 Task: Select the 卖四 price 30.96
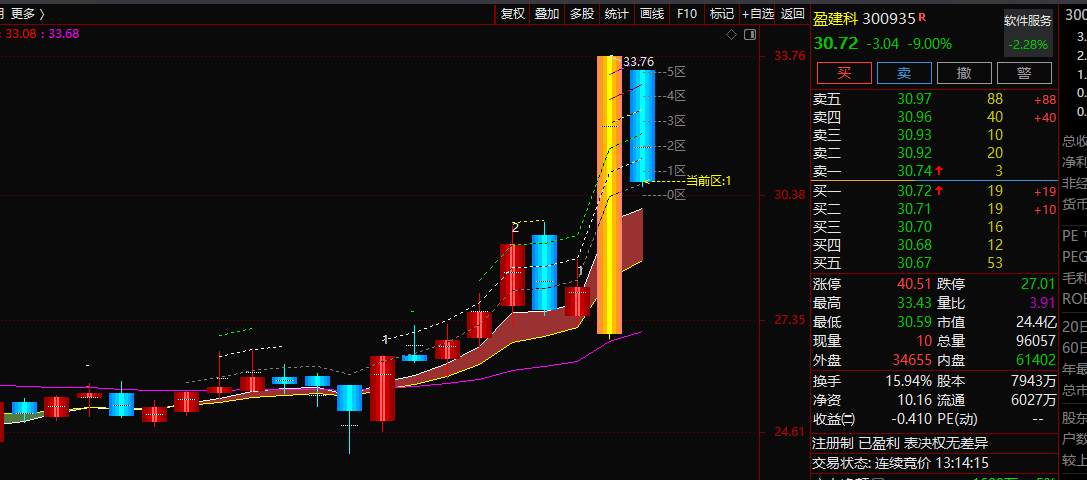[914, 117]
